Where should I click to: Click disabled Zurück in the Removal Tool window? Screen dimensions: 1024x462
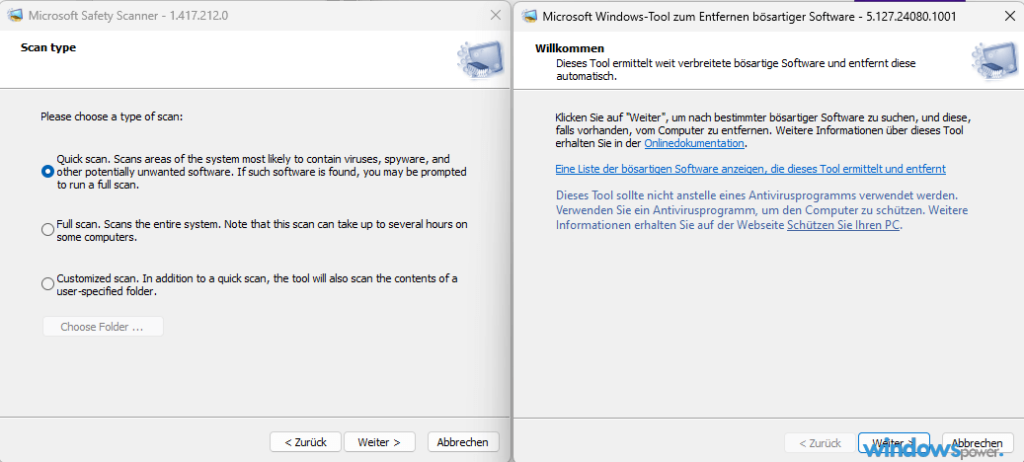pyautogui.click(x=820, y=442)
